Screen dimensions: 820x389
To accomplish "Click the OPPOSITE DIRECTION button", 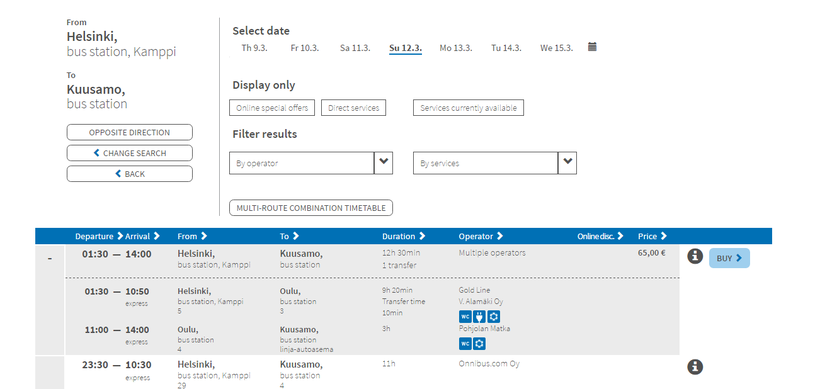I will (130, 132).
